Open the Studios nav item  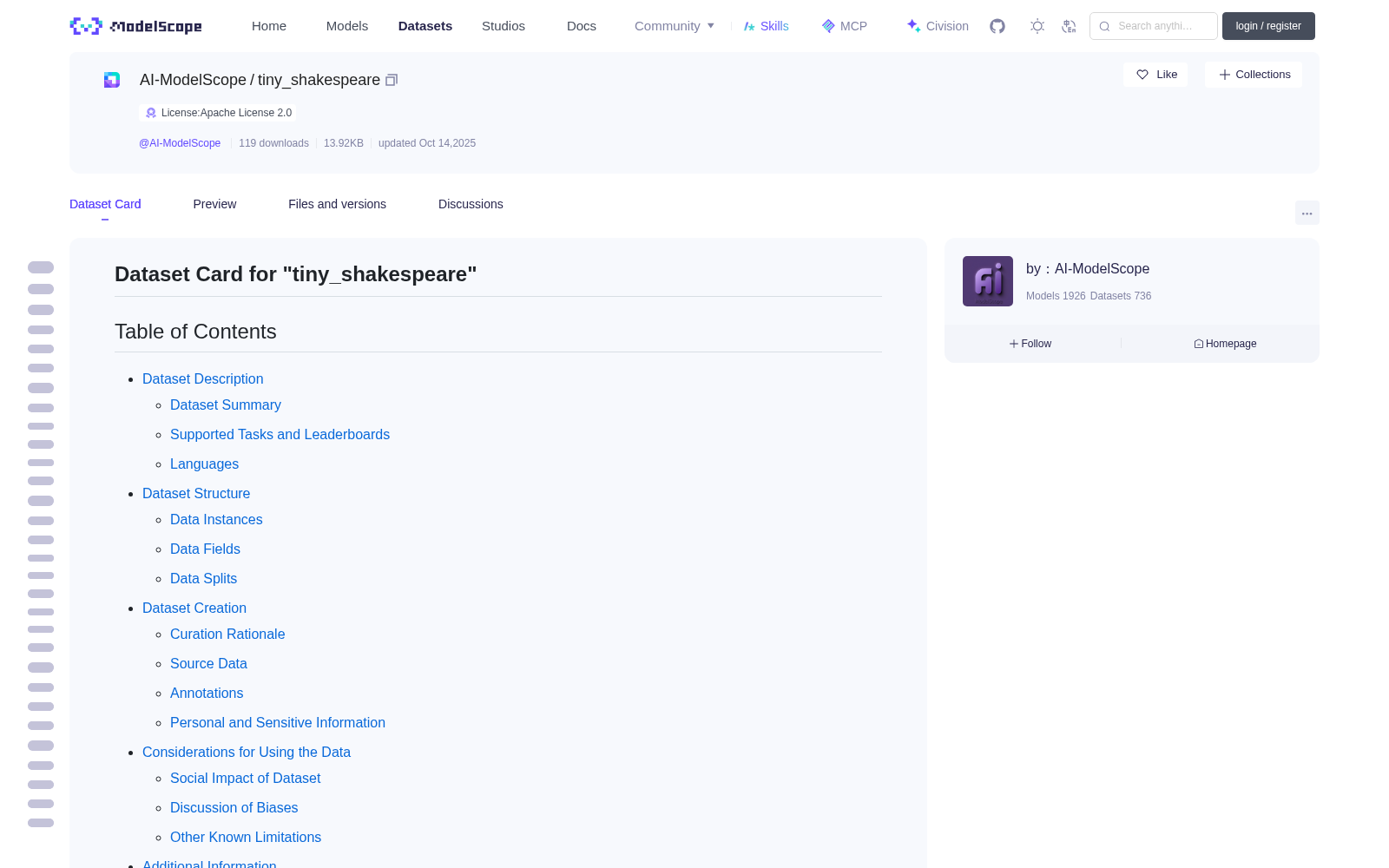tap(504, 26)
